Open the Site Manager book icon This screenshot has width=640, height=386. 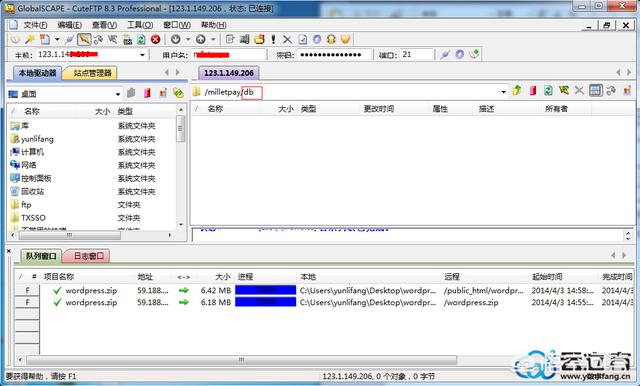(15, 40)
